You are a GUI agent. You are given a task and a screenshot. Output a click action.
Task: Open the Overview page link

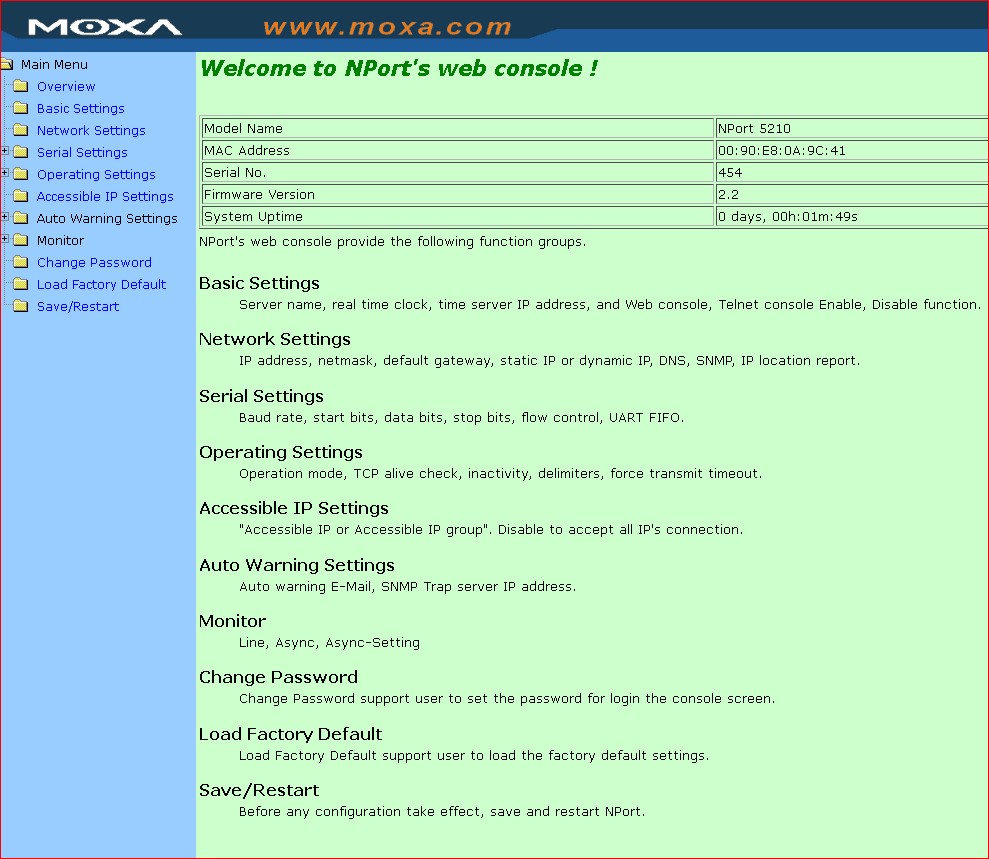(66, 86)
